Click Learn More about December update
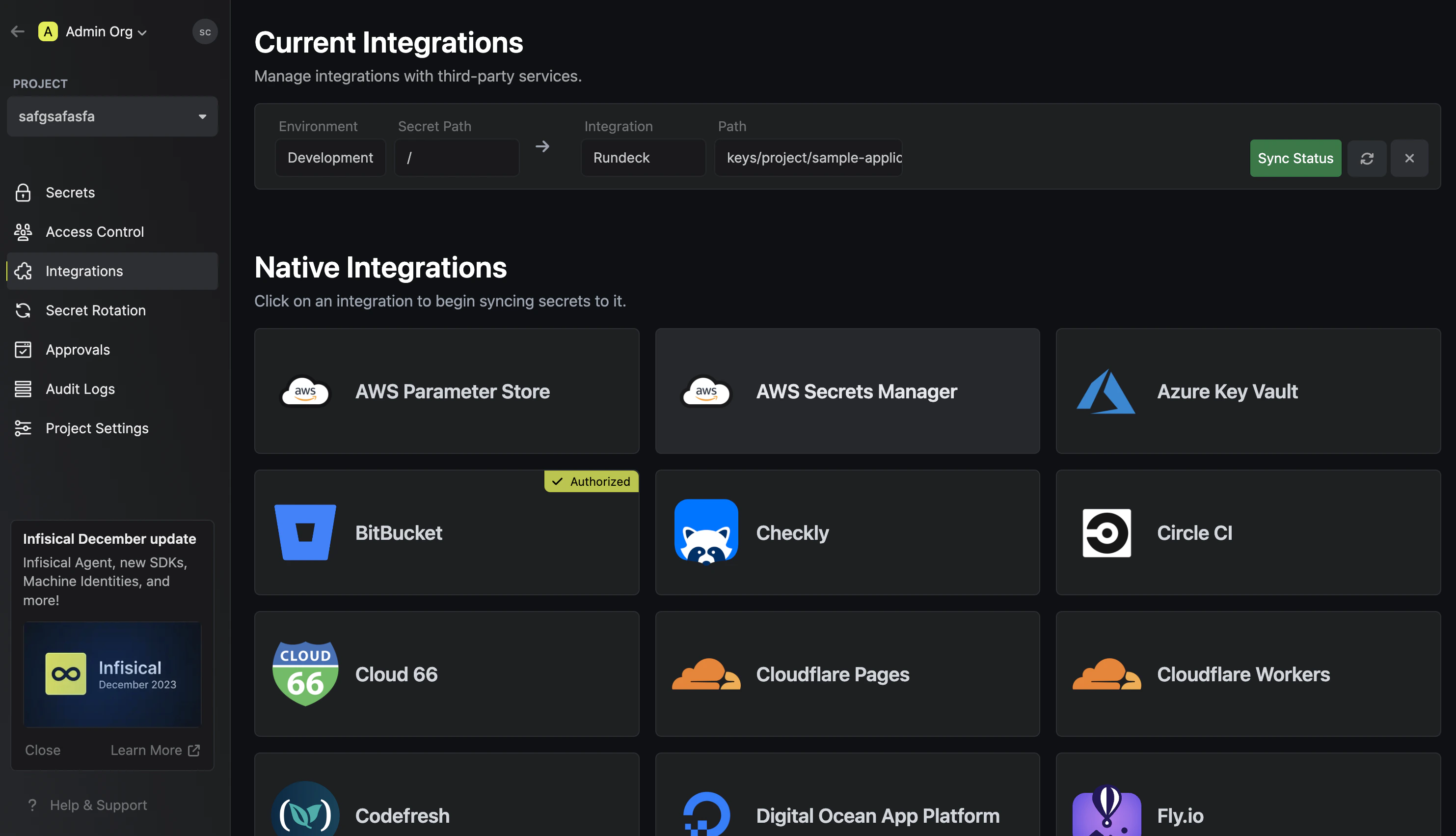This screenshot has height=836, width=1456. coord(155,750)
